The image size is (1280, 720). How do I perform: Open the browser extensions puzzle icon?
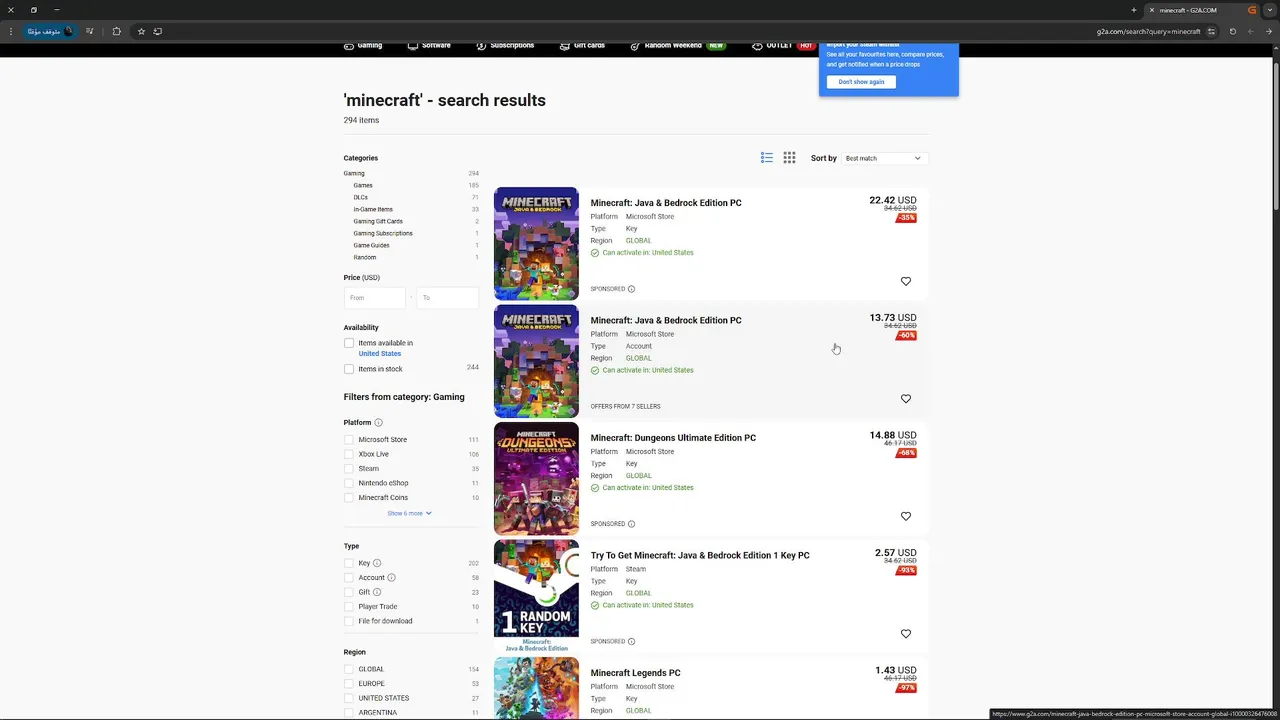pos(116,31)
